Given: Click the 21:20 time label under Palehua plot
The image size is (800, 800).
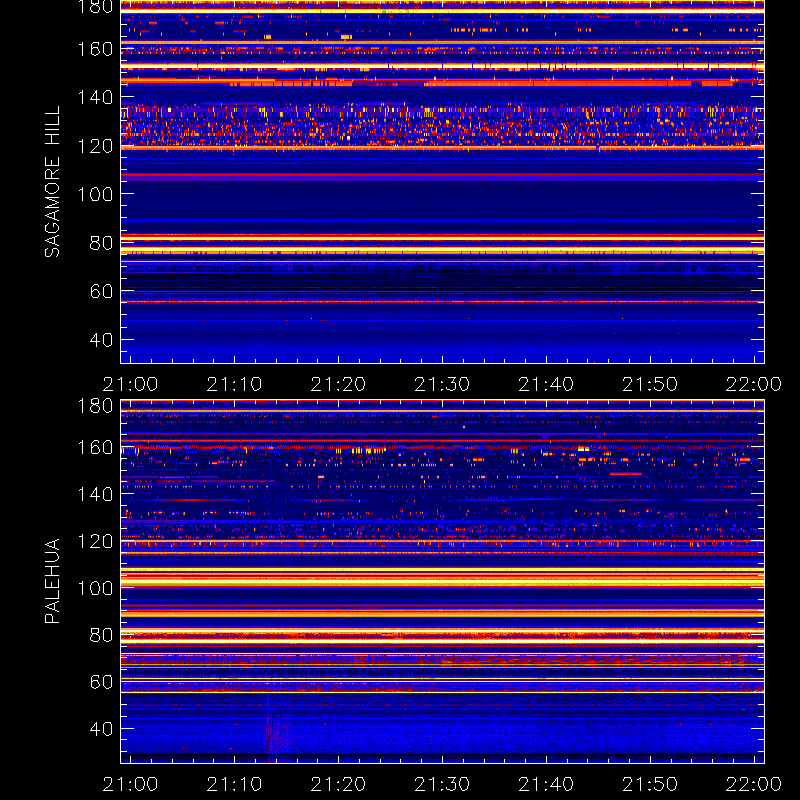Looking at the screenshot, I should coord(338,784).
